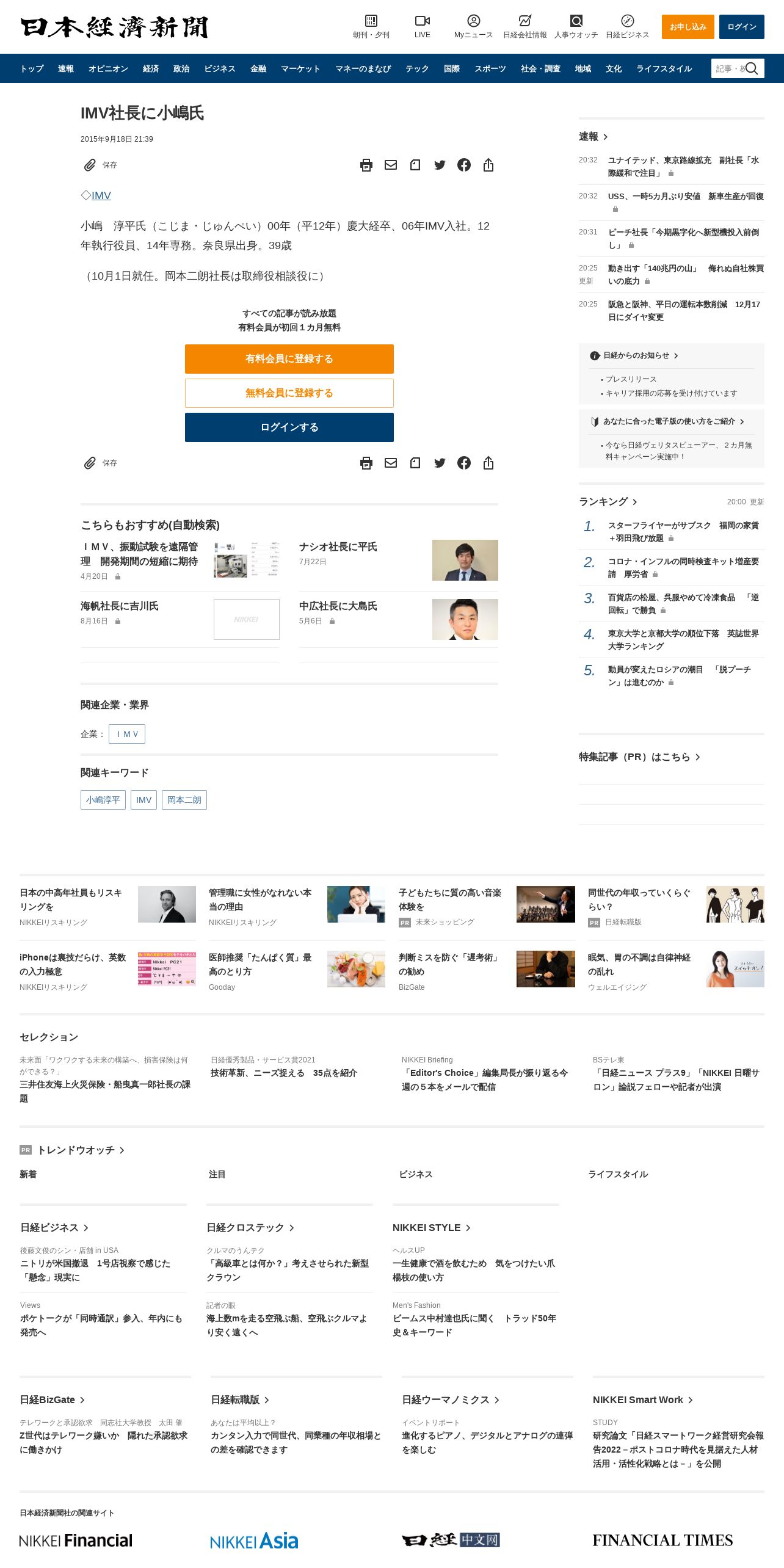Open the NIKKEI Asia logo link

[254, 1541]
